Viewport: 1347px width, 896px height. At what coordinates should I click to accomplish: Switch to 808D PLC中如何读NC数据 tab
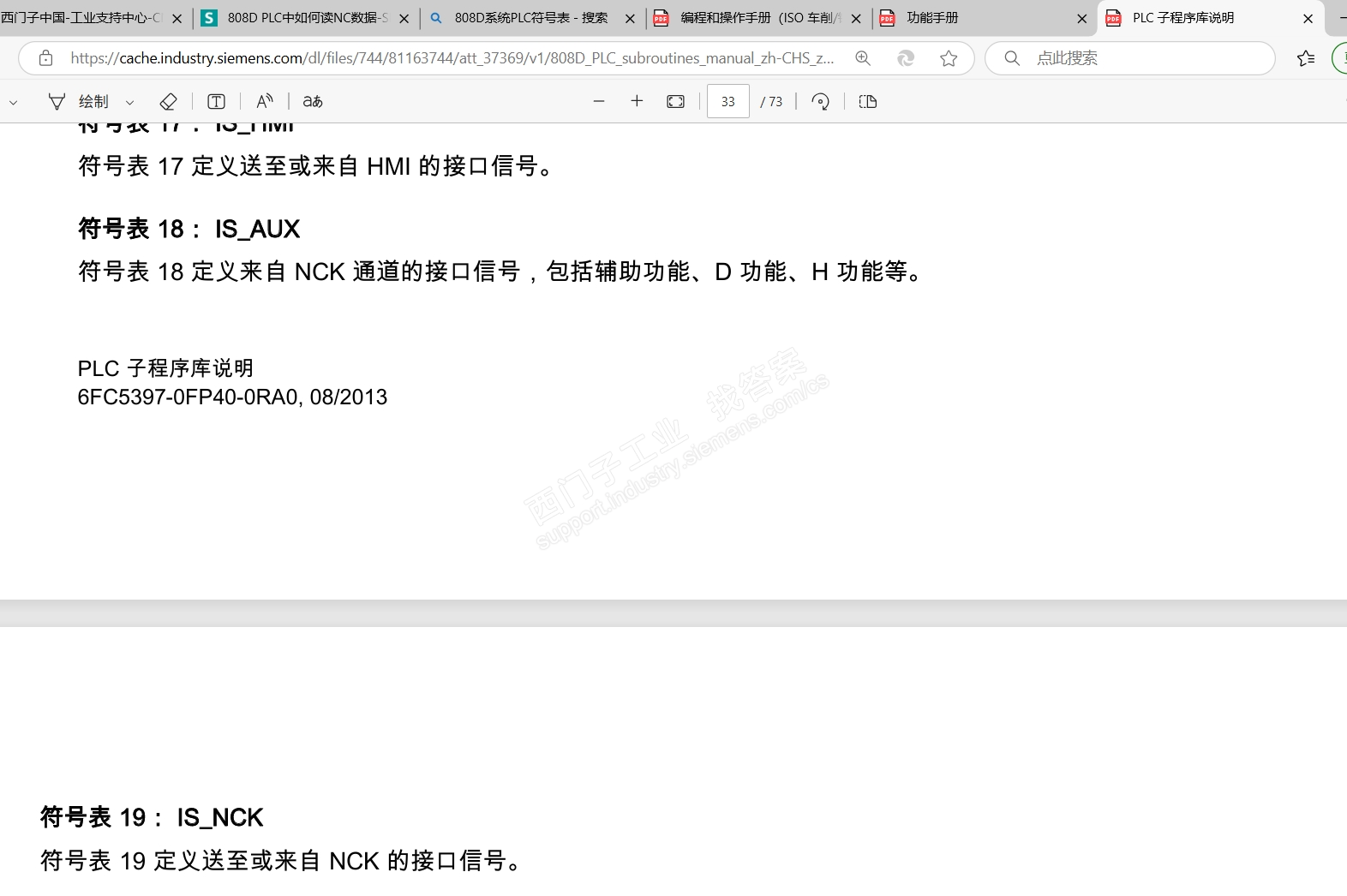(307, 18)
